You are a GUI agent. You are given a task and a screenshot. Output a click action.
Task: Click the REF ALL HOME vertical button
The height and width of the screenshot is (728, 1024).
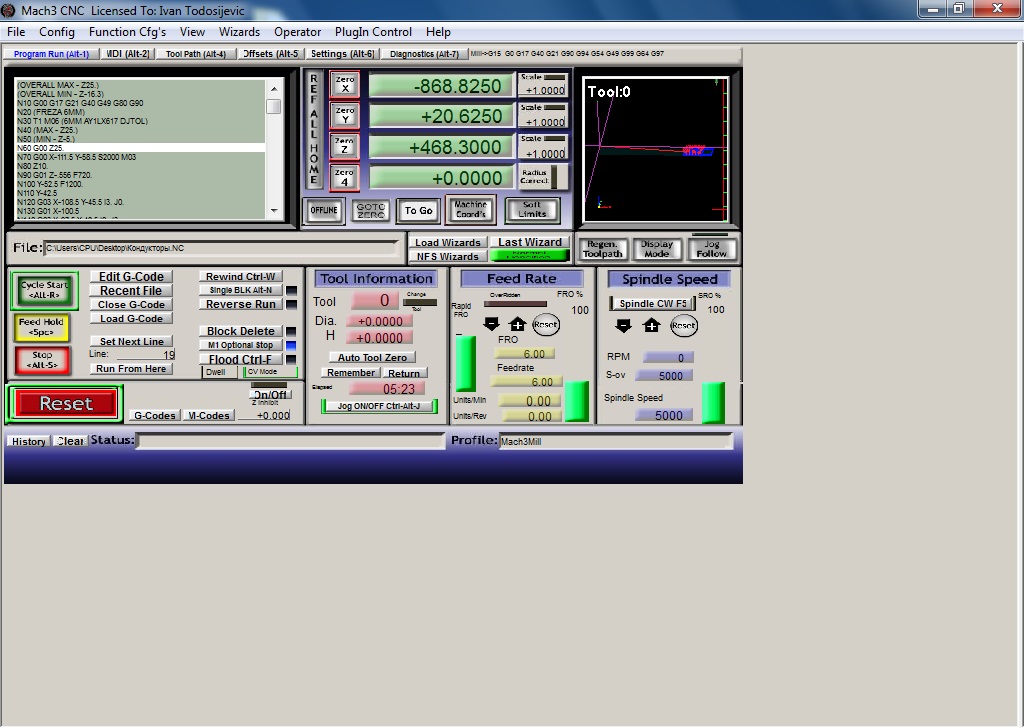314,129
